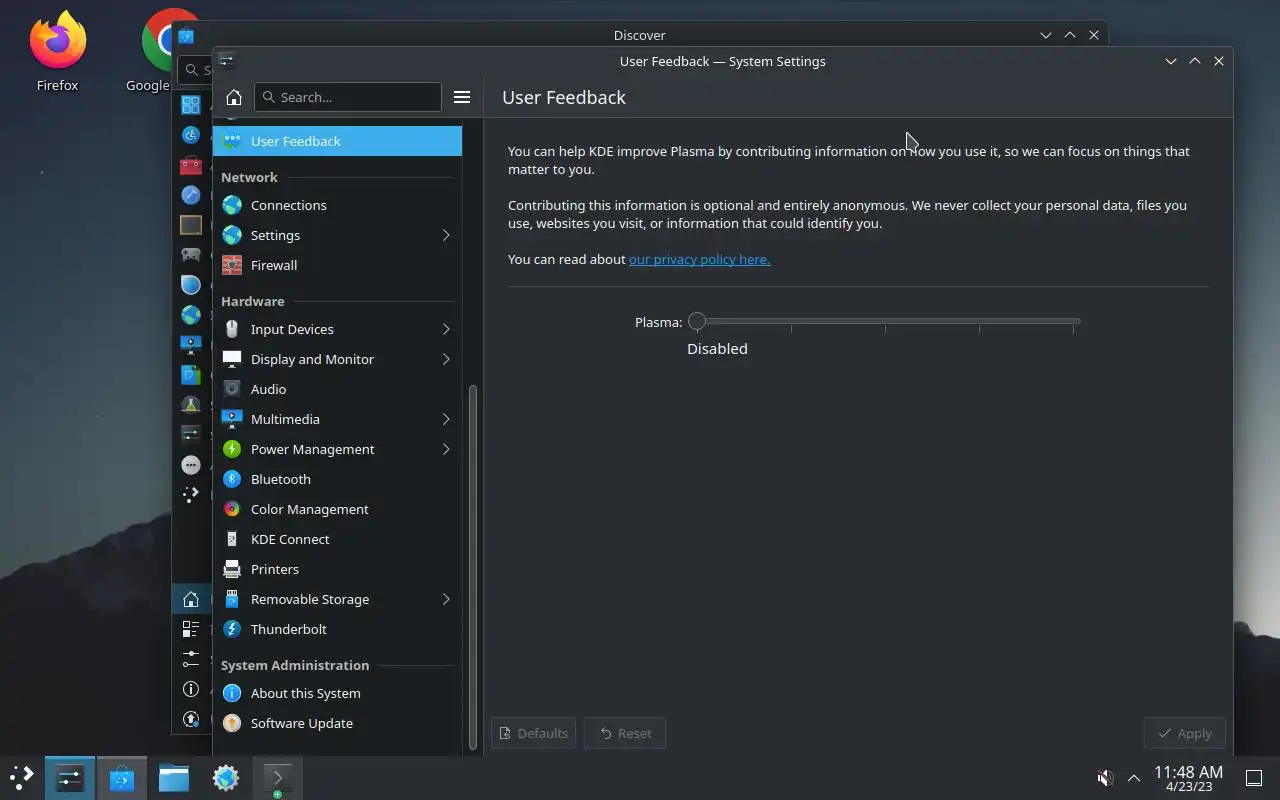Screen dimensions: 1280x800
Task: Click the Discover window title bar
Action: click(639, 35)
